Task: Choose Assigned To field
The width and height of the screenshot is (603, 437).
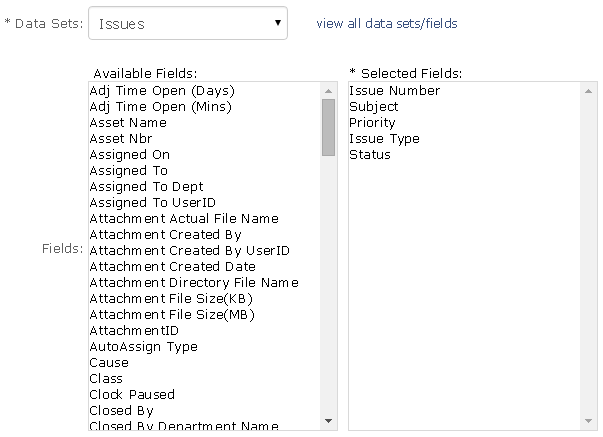Action: [128, 171]
